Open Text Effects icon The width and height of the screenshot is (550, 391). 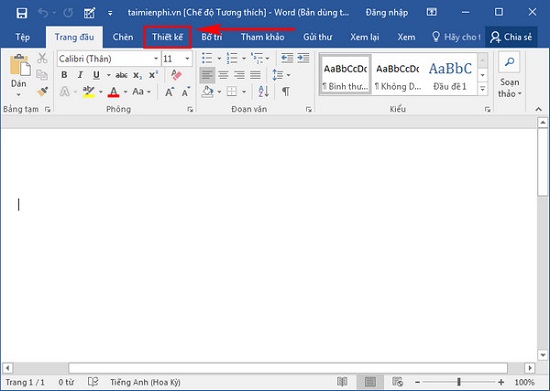(x=65, y=92)
